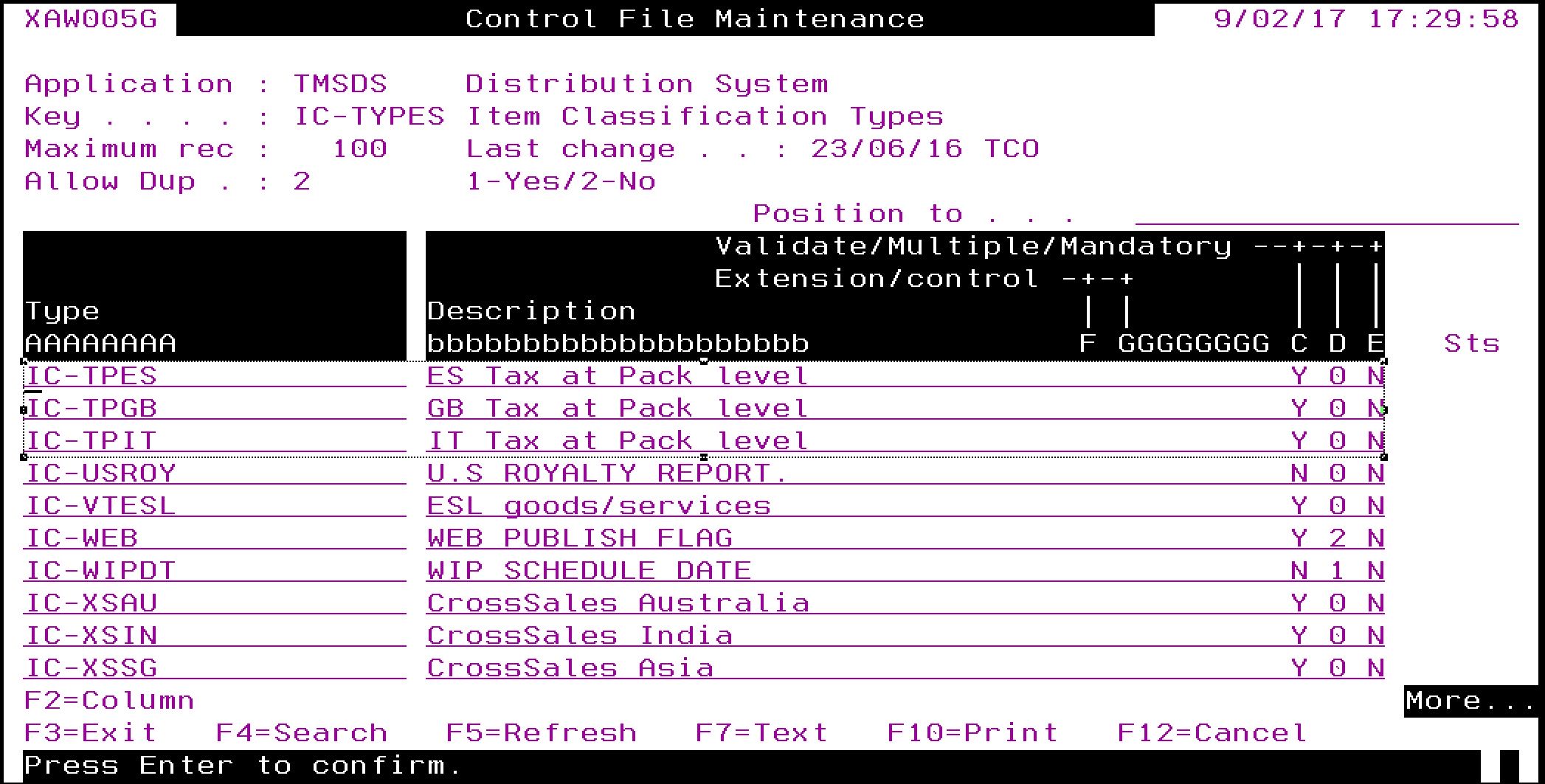
Task: Select the IC-XSIN type field
Action: click(x=215, y=635)
